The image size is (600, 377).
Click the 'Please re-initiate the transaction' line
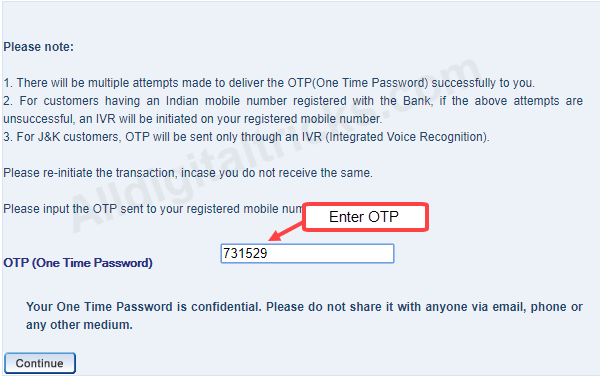[188, 173]
